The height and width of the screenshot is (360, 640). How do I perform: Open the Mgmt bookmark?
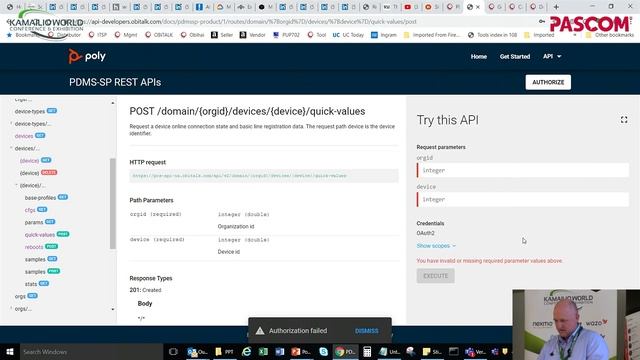(126, 35)
